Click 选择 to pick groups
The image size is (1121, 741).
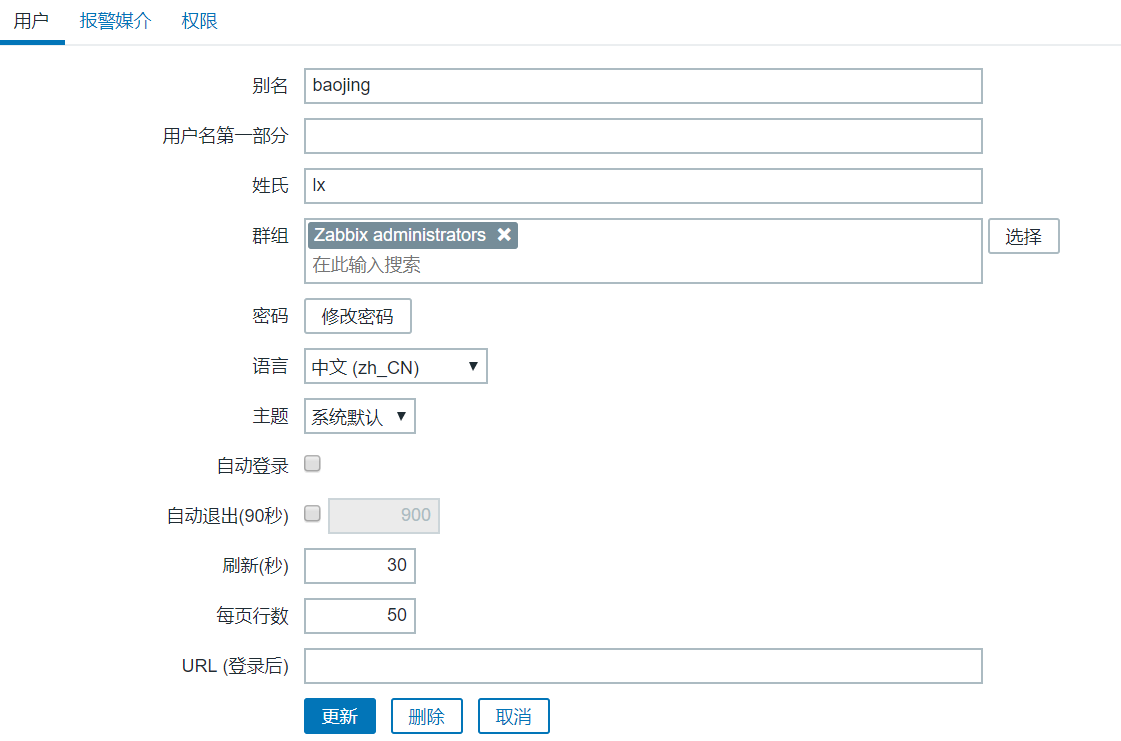coord(1023,237)
